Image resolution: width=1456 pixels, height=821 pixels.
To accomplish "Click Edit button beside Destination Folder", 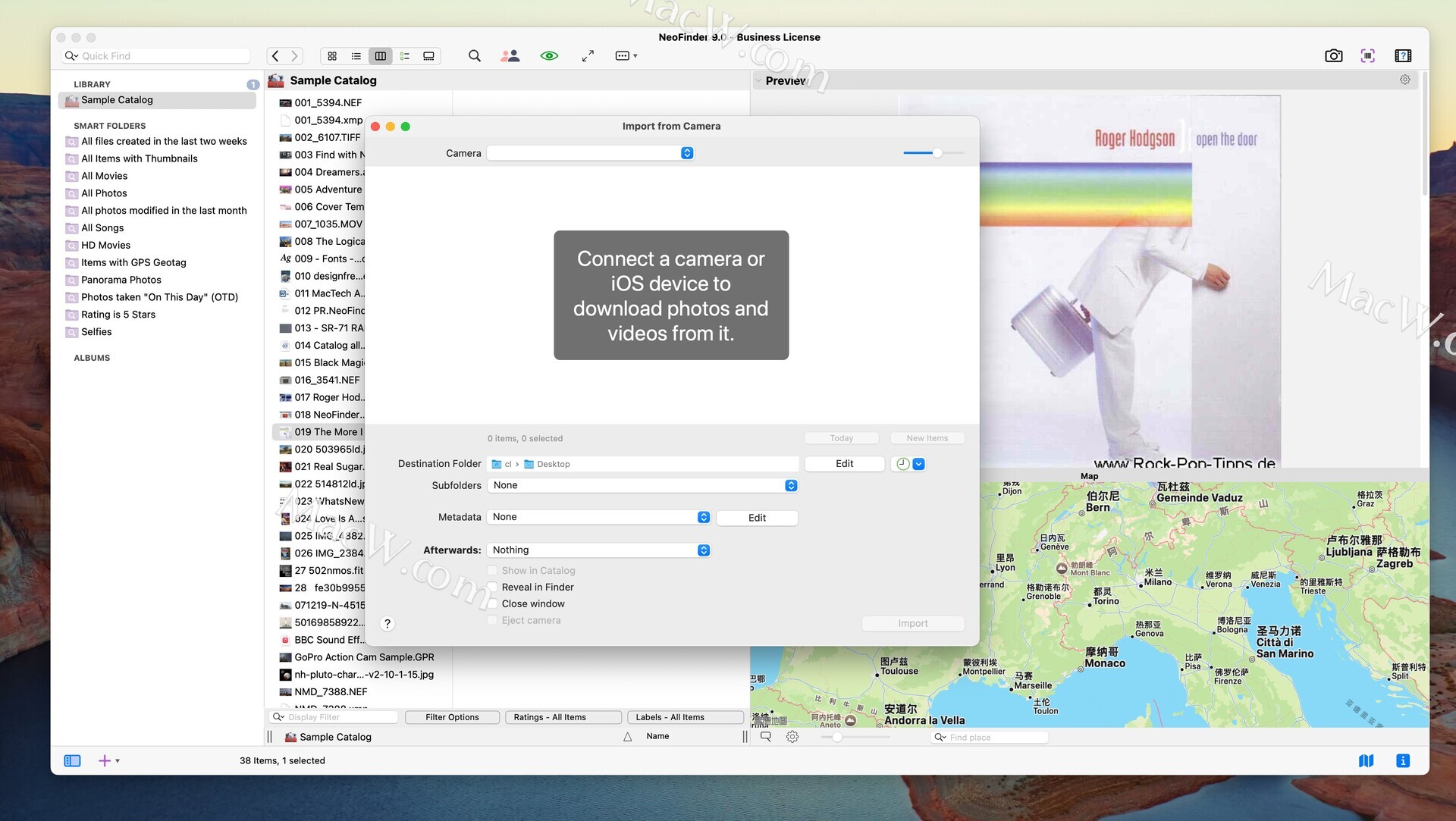I will [x=844, y=464].
